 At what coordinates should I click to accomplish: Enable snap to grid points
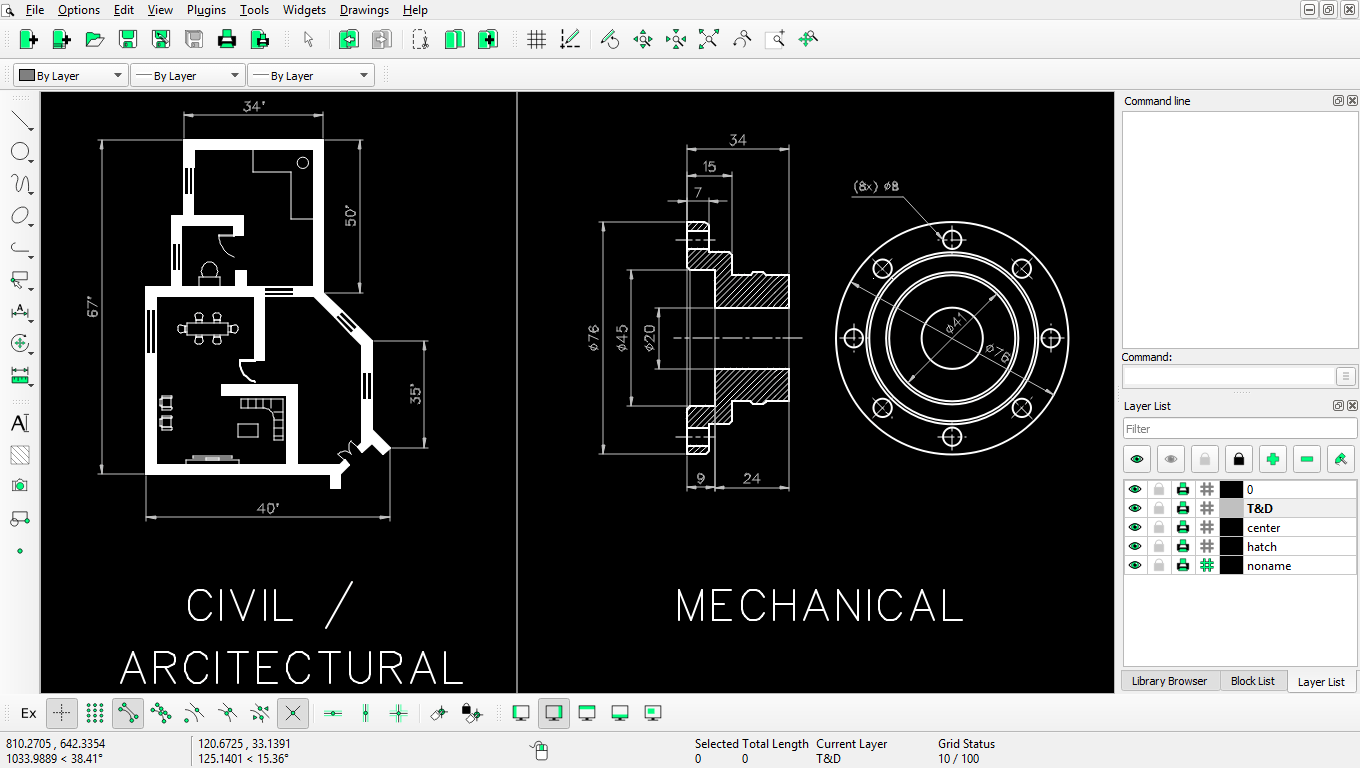[95, 713]
